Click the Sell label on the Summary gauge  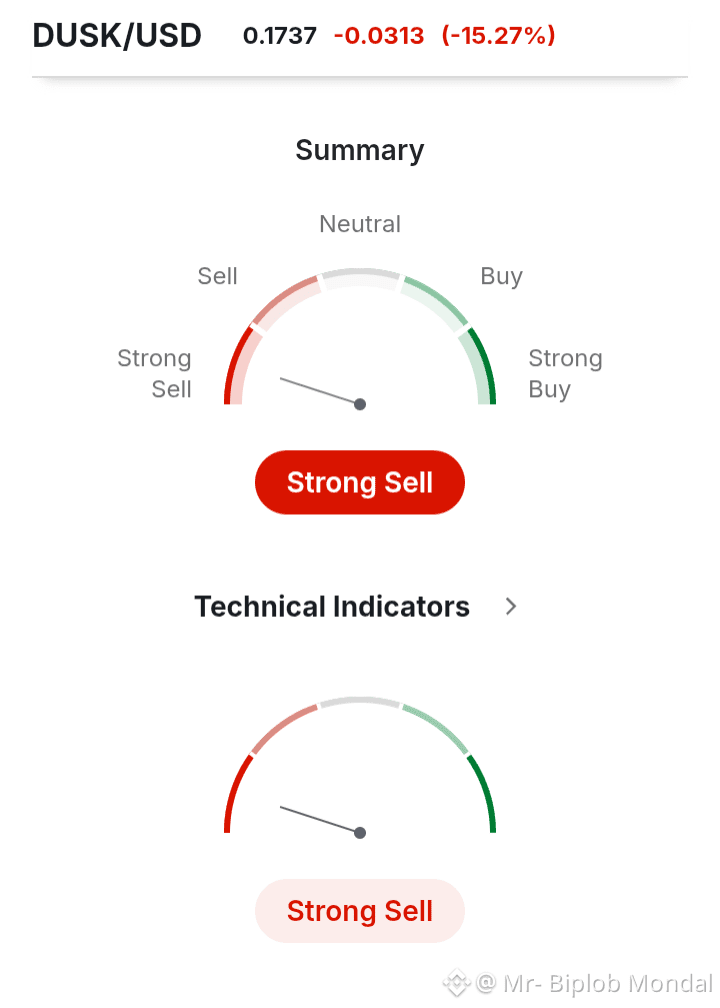pyautogui.click(x=218, y=276)
